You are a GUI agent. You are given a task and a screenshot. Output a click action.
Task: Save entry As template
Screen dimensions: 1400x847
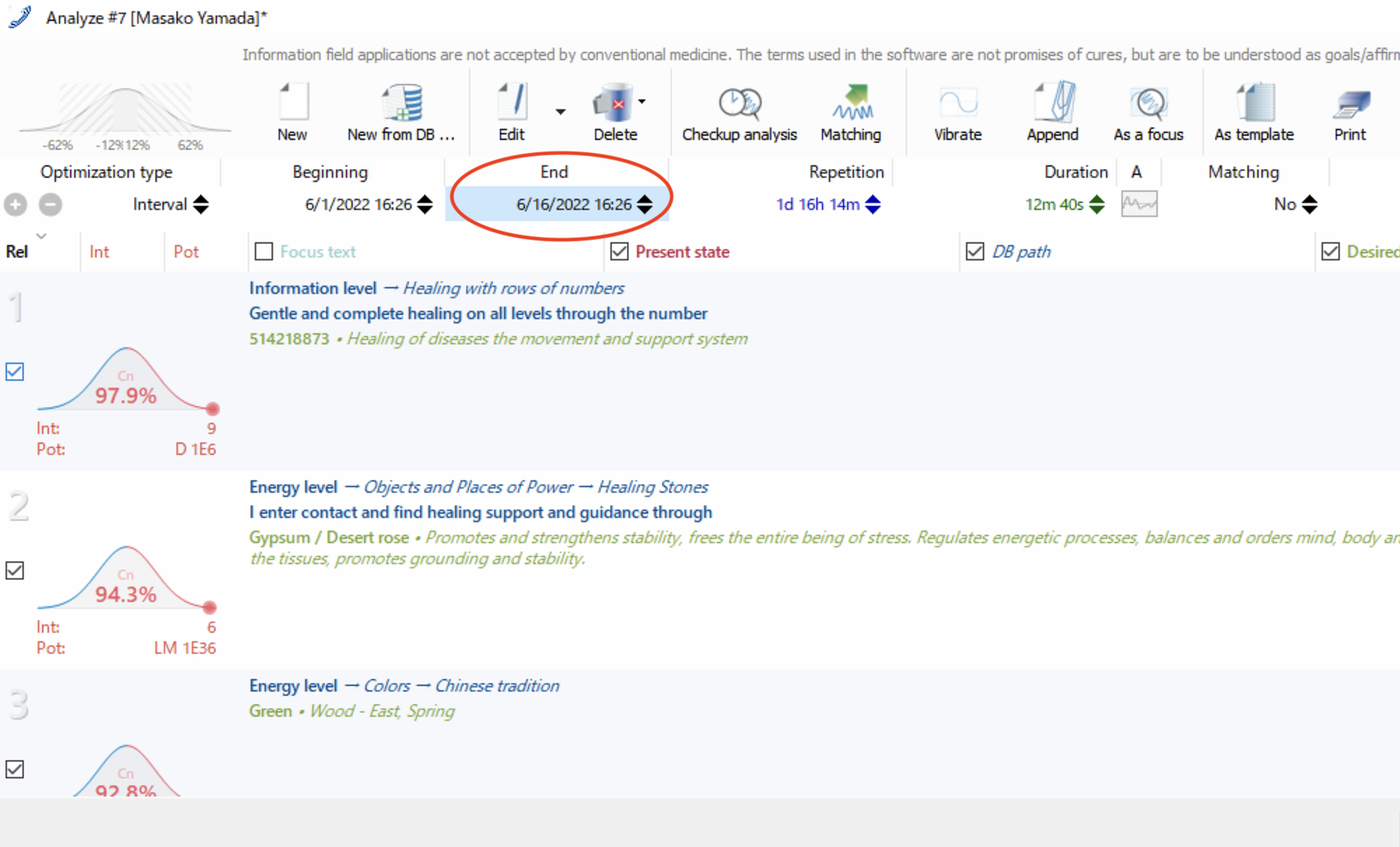coord(1254,104)
